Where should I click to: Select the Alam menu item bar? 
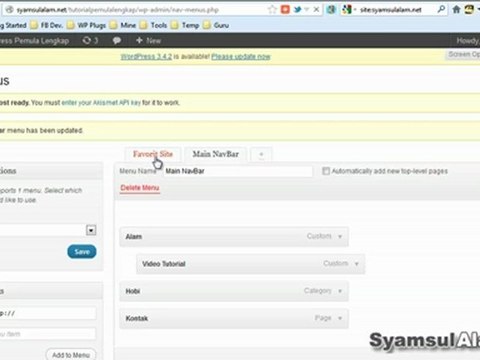click(x=234, y=237)
